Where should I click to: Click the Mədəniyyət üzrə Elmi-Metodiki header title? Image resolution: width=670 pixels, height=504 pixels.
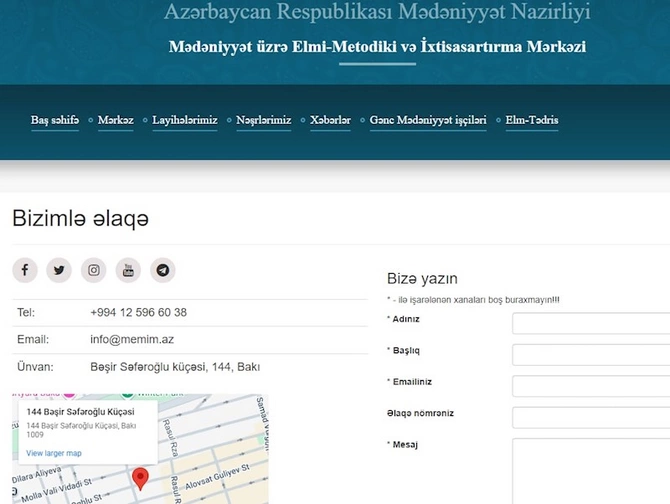377,47
